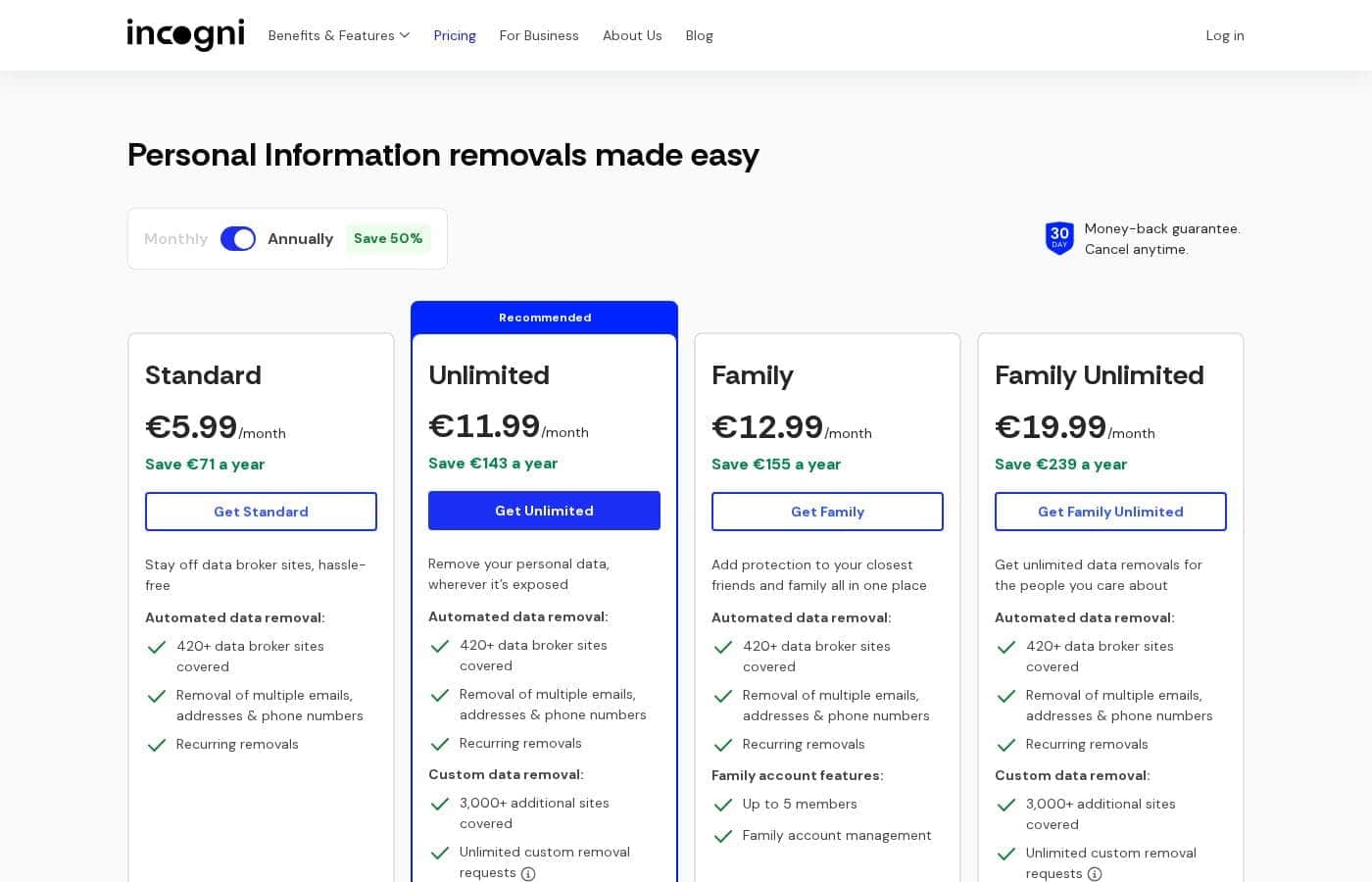Click the €5.99 price
Screen dimensions: 1372x882
point(191,427)
